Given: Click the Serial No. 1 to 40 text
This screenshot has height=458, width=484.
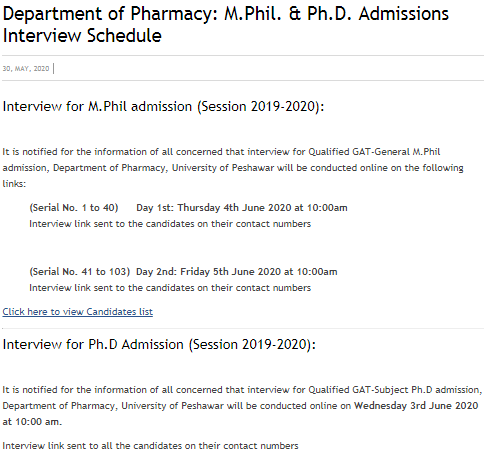Looking at the screenshot, I should [74, 208].
